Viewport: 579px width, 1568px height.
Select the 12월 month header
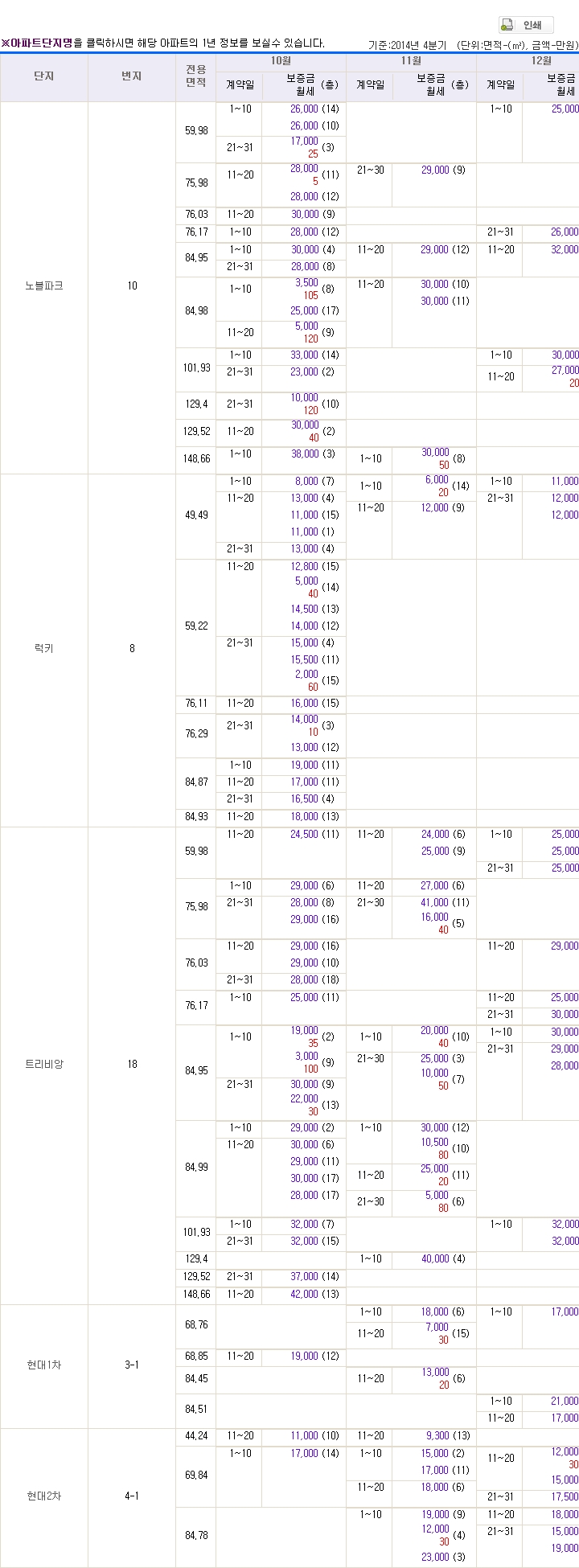click(x=540, y=61)
